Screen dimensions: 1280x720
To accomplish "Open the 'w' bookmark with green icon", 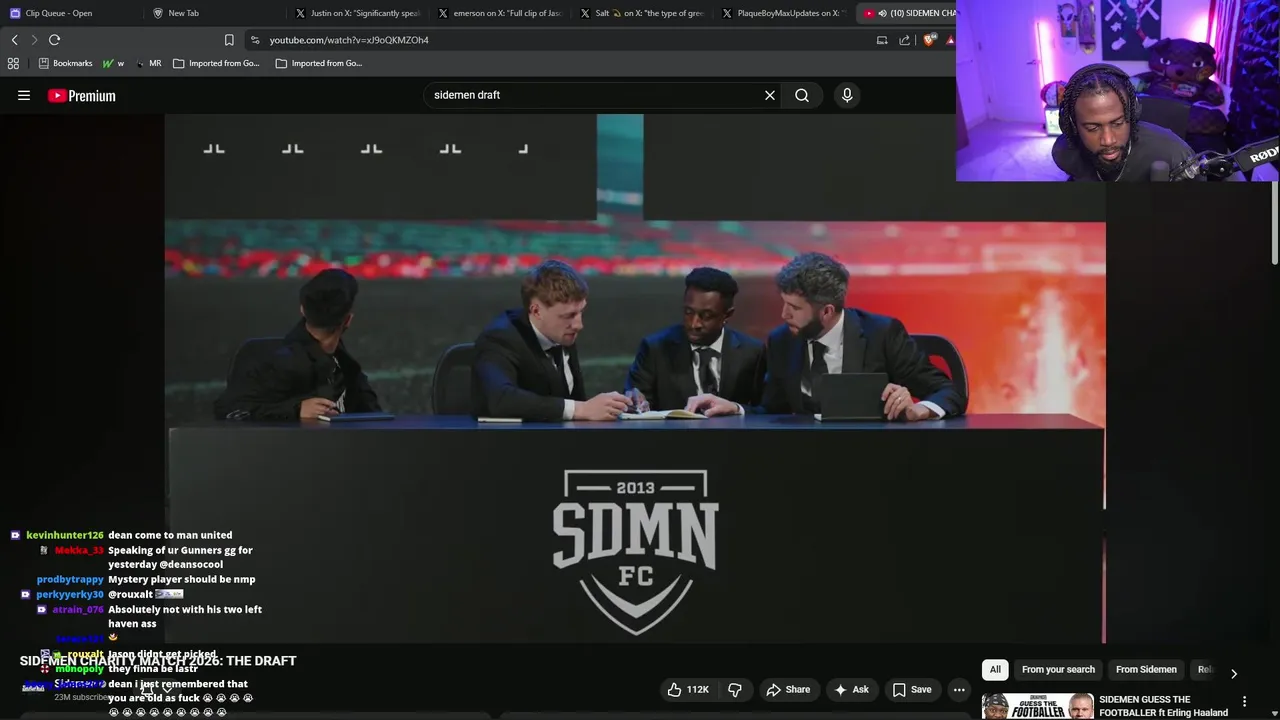I will (113, 63).
